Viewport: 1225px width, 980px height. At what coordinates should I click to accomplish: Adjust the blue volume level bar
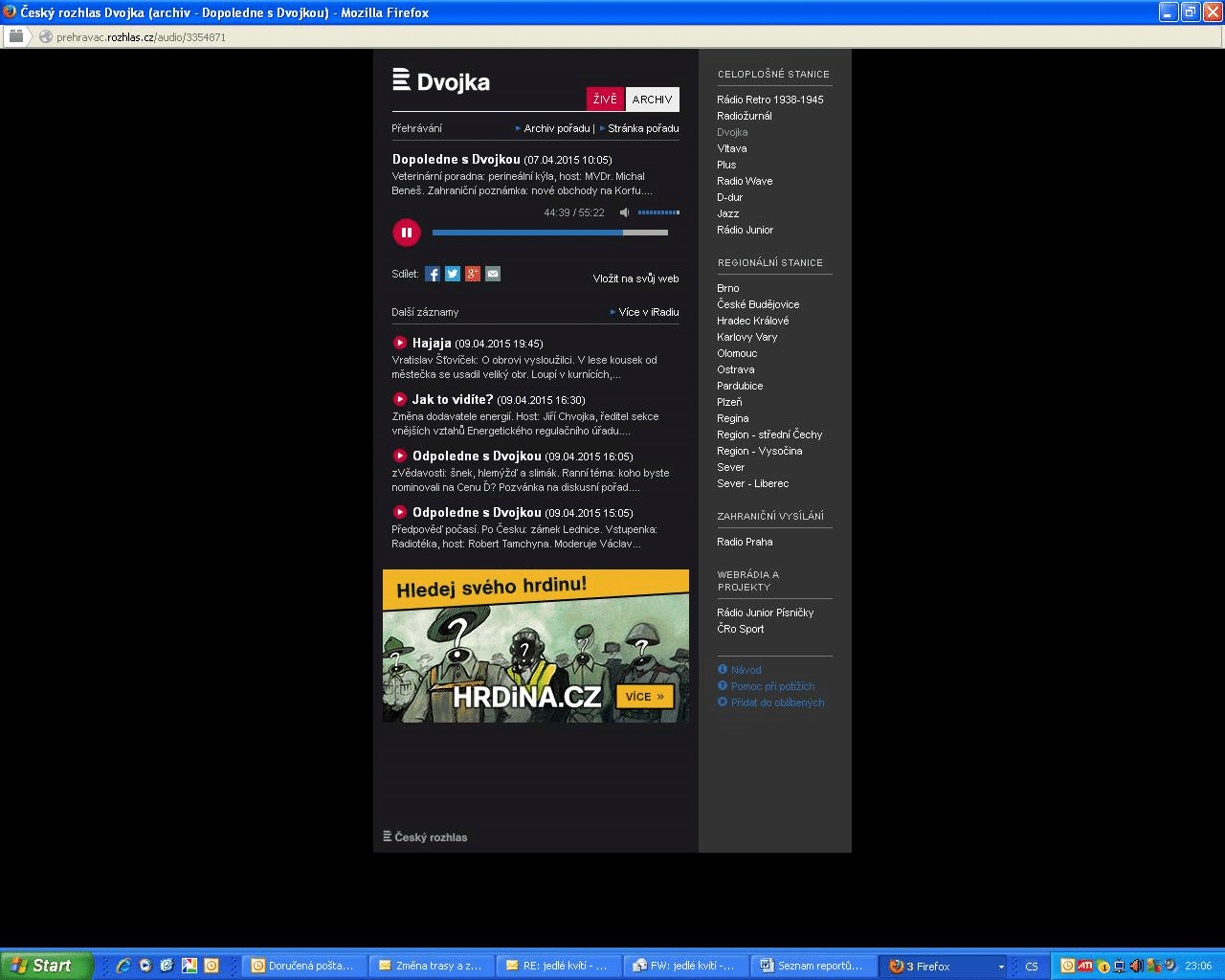[x=658, y=212]
